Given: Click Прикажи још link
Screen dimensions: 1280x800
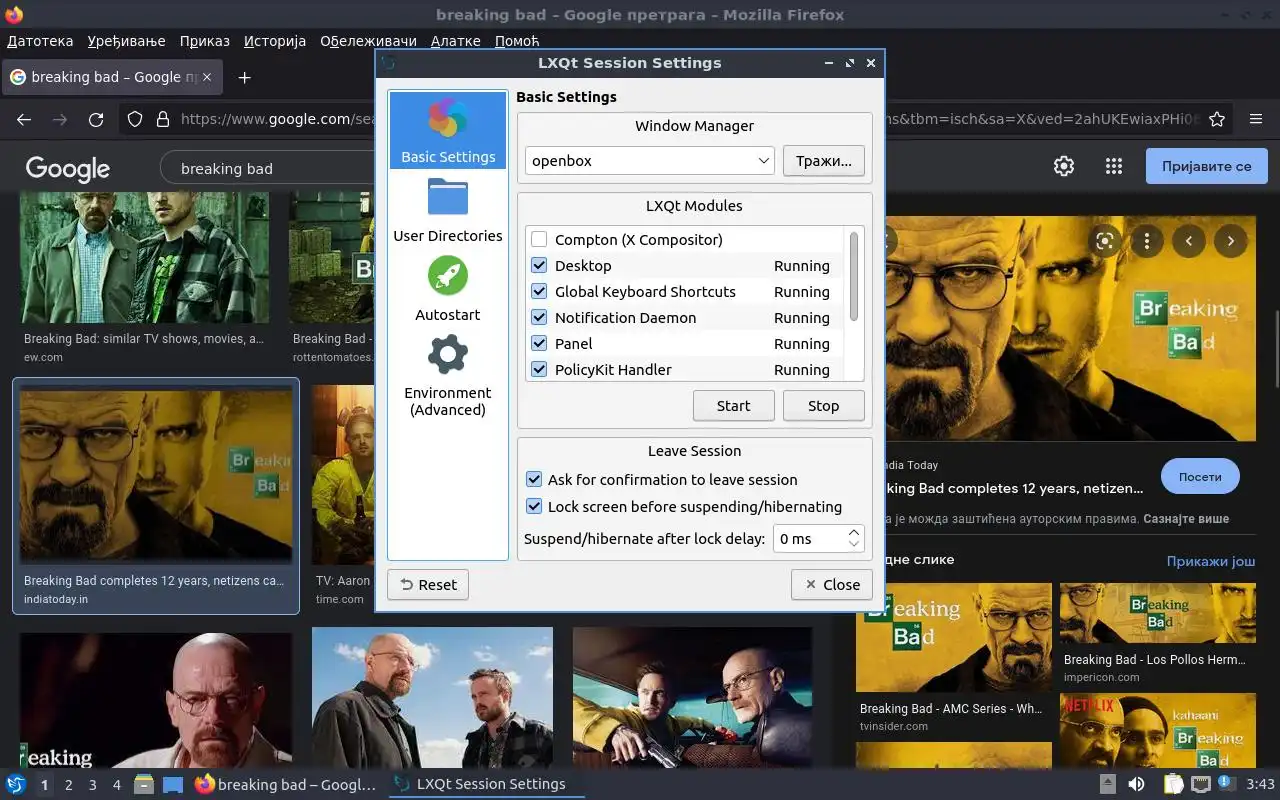Looking at the screenshot, I should point(1211,561).
